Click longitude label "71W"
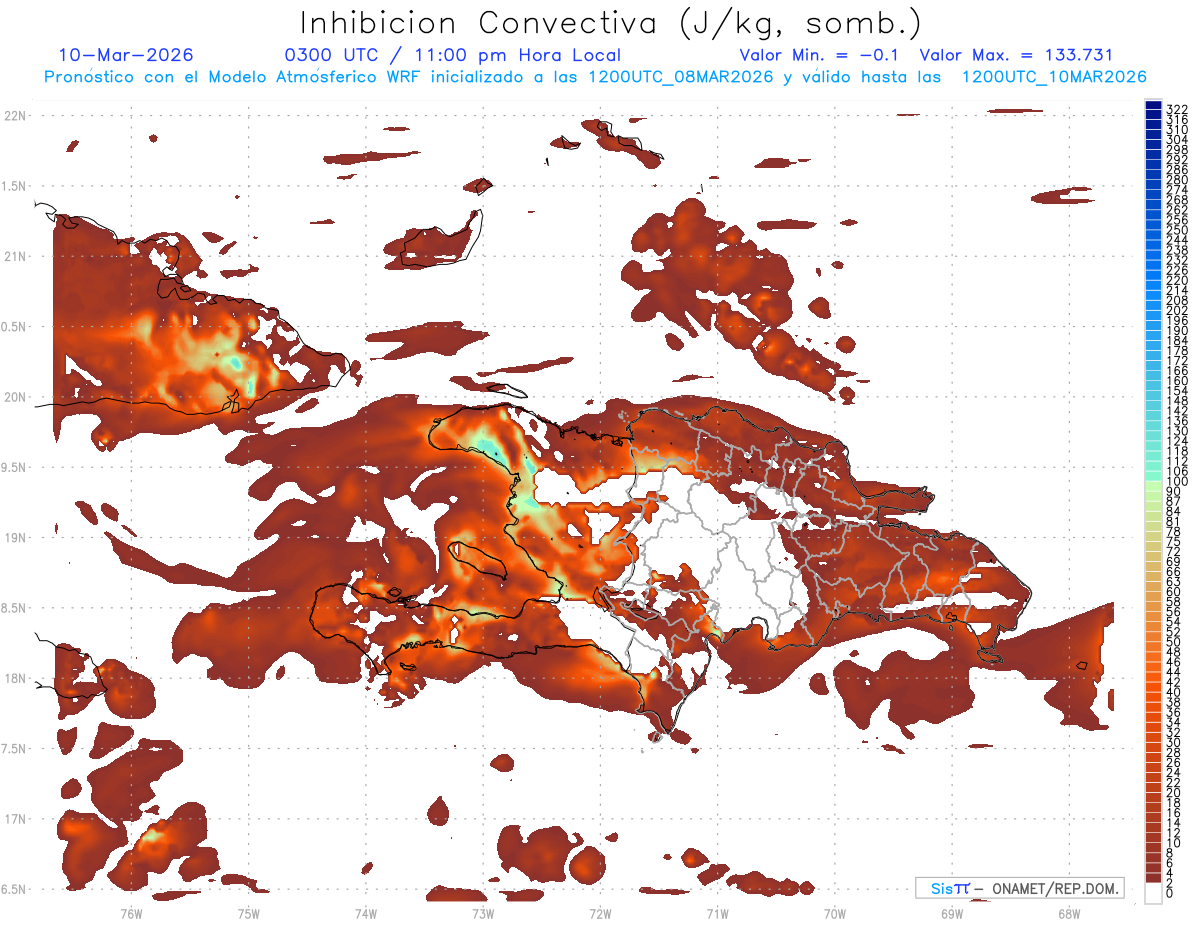 pyautogui.click(x=717, y=913)
